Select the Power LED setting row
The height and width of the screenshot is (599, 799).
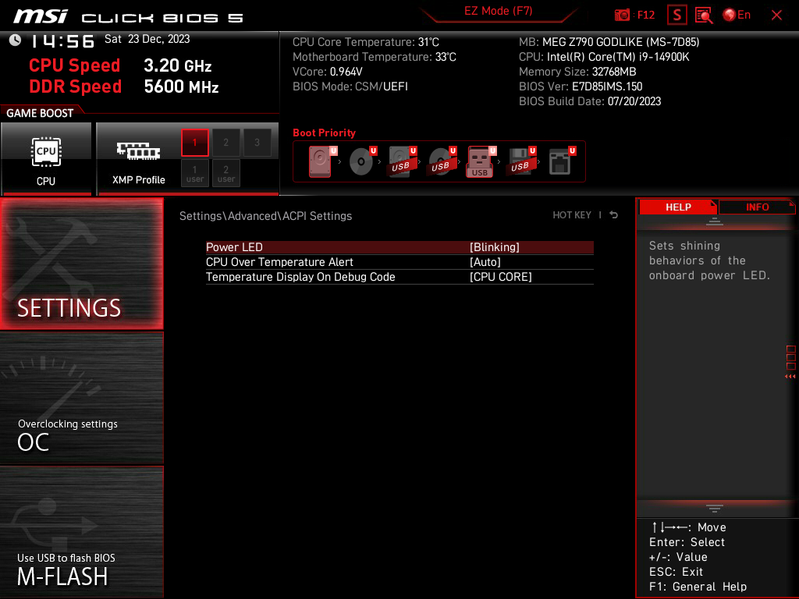[x=400, y=247]
